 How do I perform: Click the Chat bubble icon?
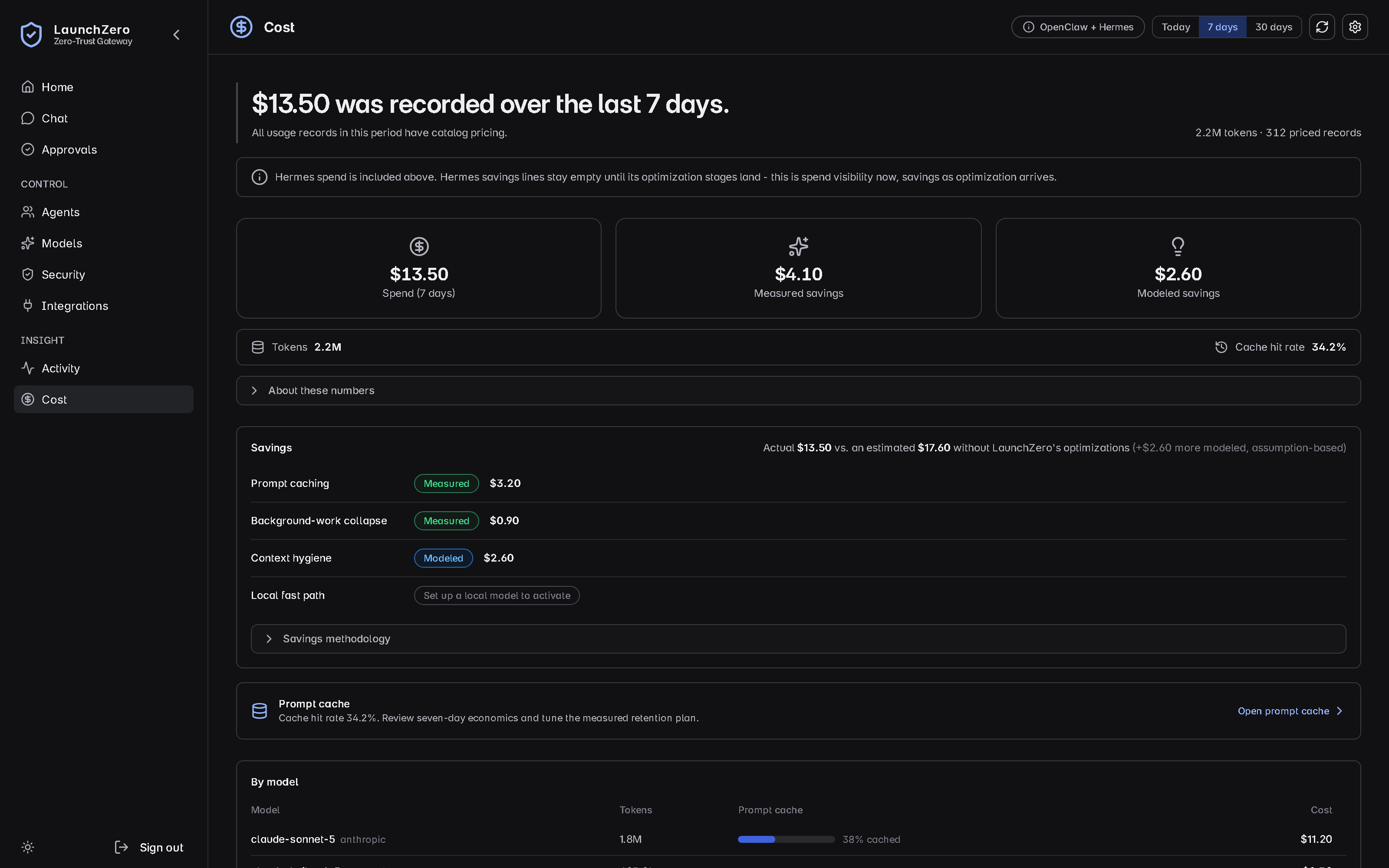[27, 118]
